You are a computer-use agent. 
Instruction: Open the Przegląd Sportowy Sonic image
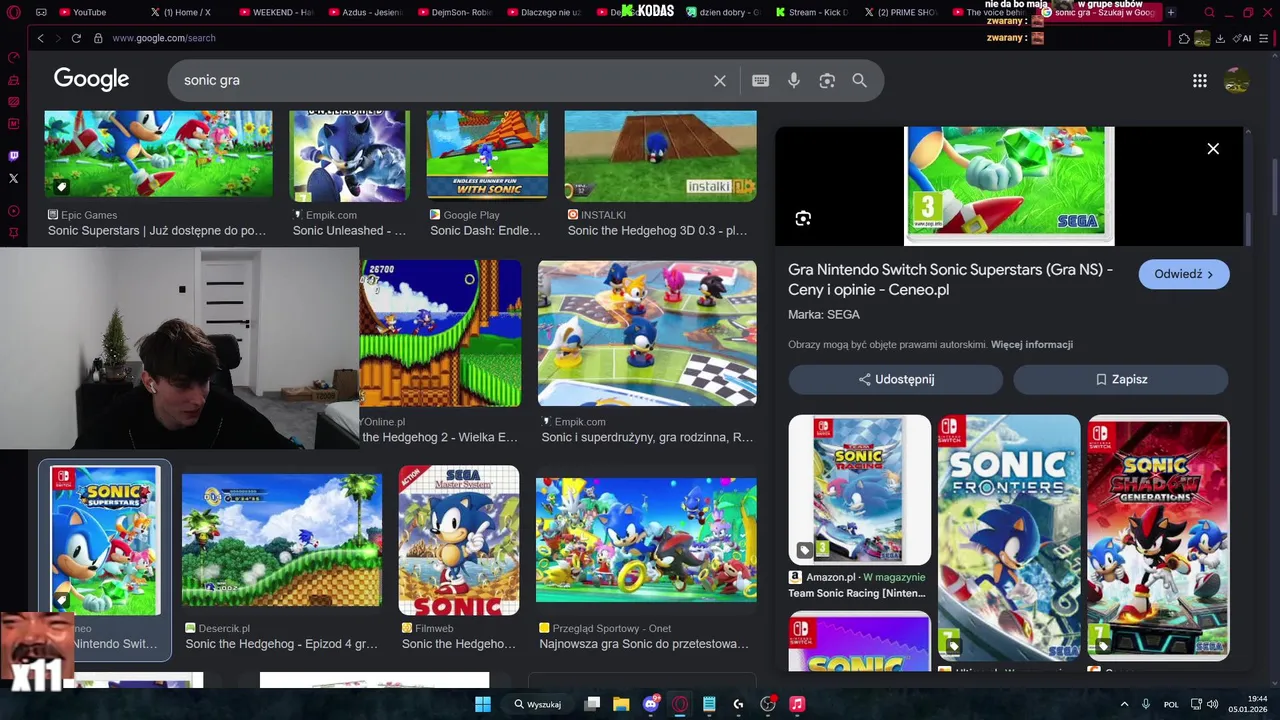coord(646,540)
